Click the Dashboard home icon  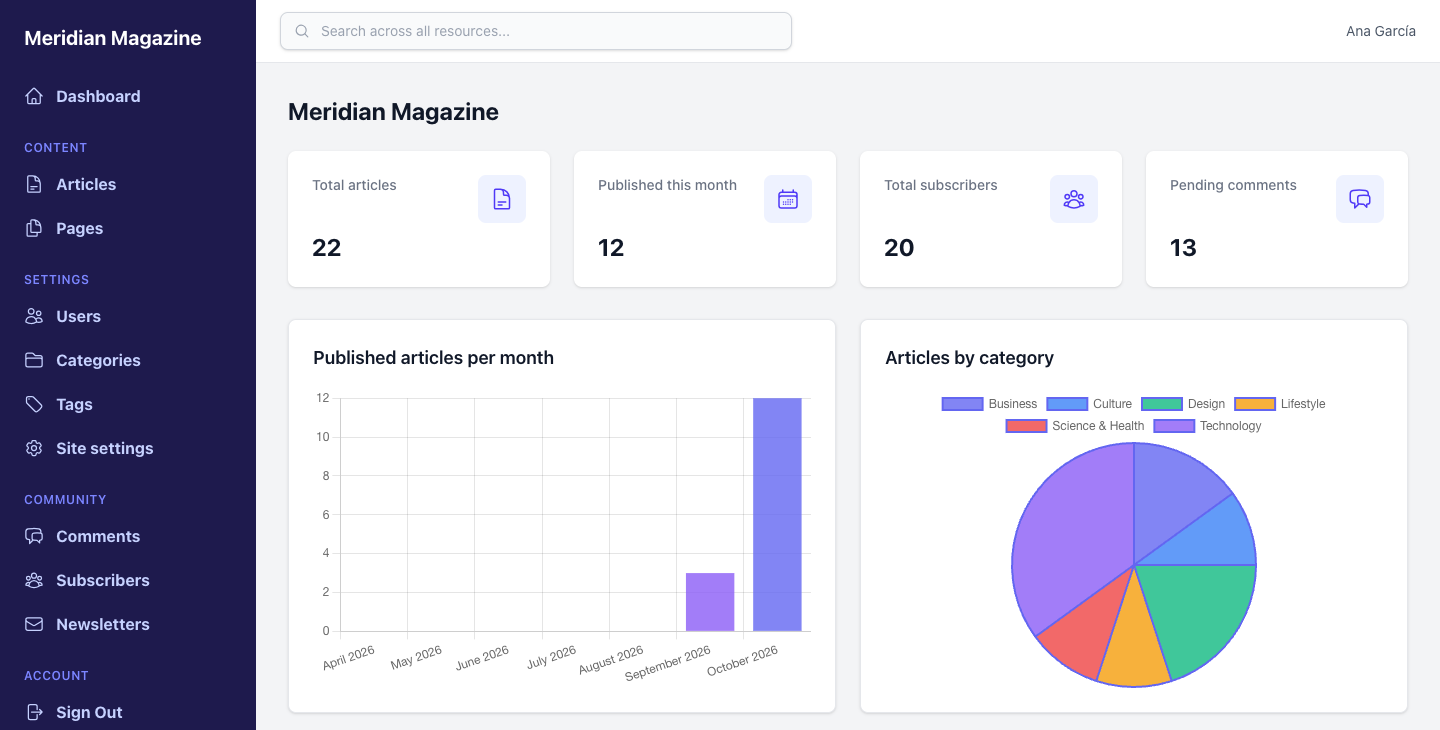[x=34, y=96]
